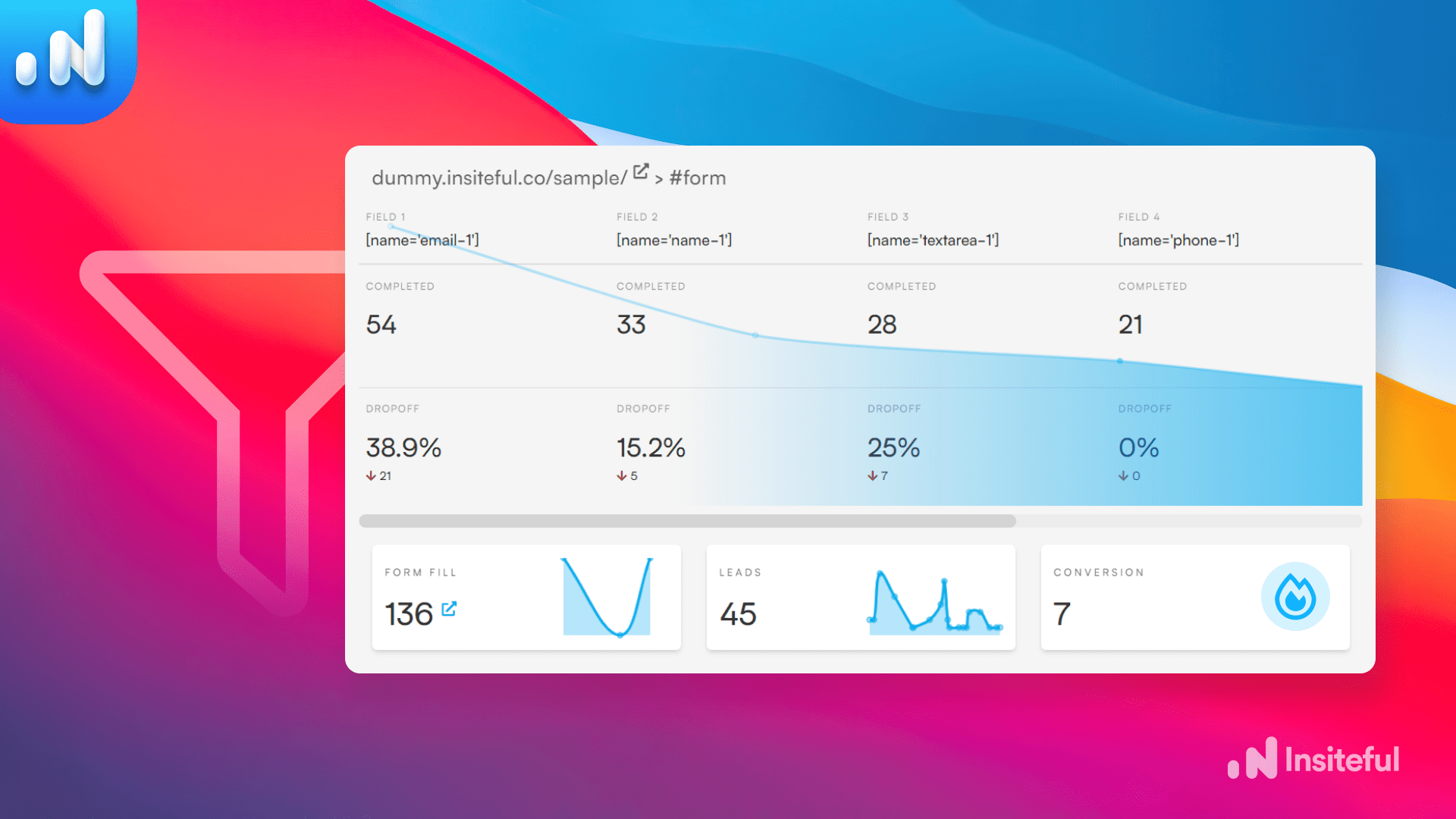Click the #form breadcrumb text
The image size is (1456, 819).
[x=697, y=177]
